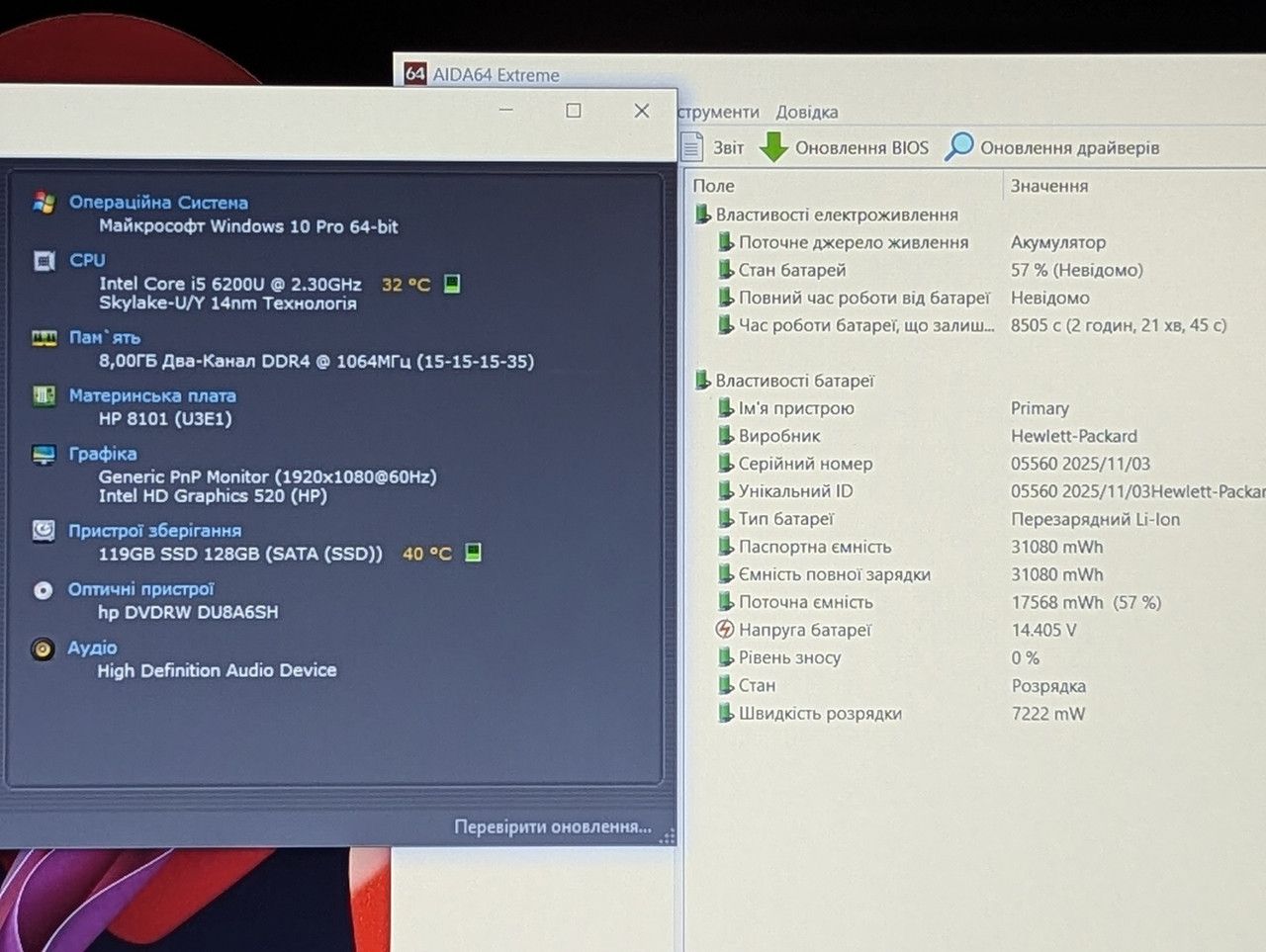Viewport: 1266px width, 952px height.
Task: Click the SSD temperature indicator icon
Action: click(473, 553)
